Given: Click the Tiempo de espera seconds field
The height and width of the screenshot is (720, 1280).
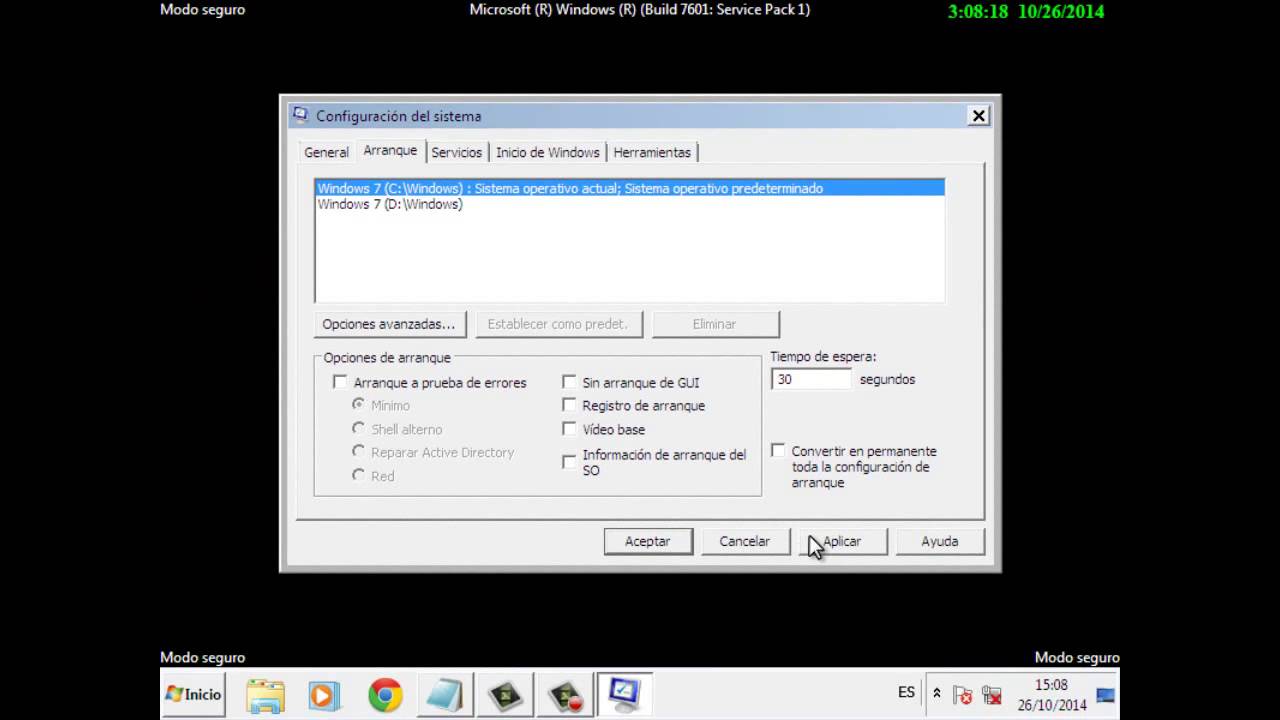Looking at the screenshot, I should (x=811, y=379).
